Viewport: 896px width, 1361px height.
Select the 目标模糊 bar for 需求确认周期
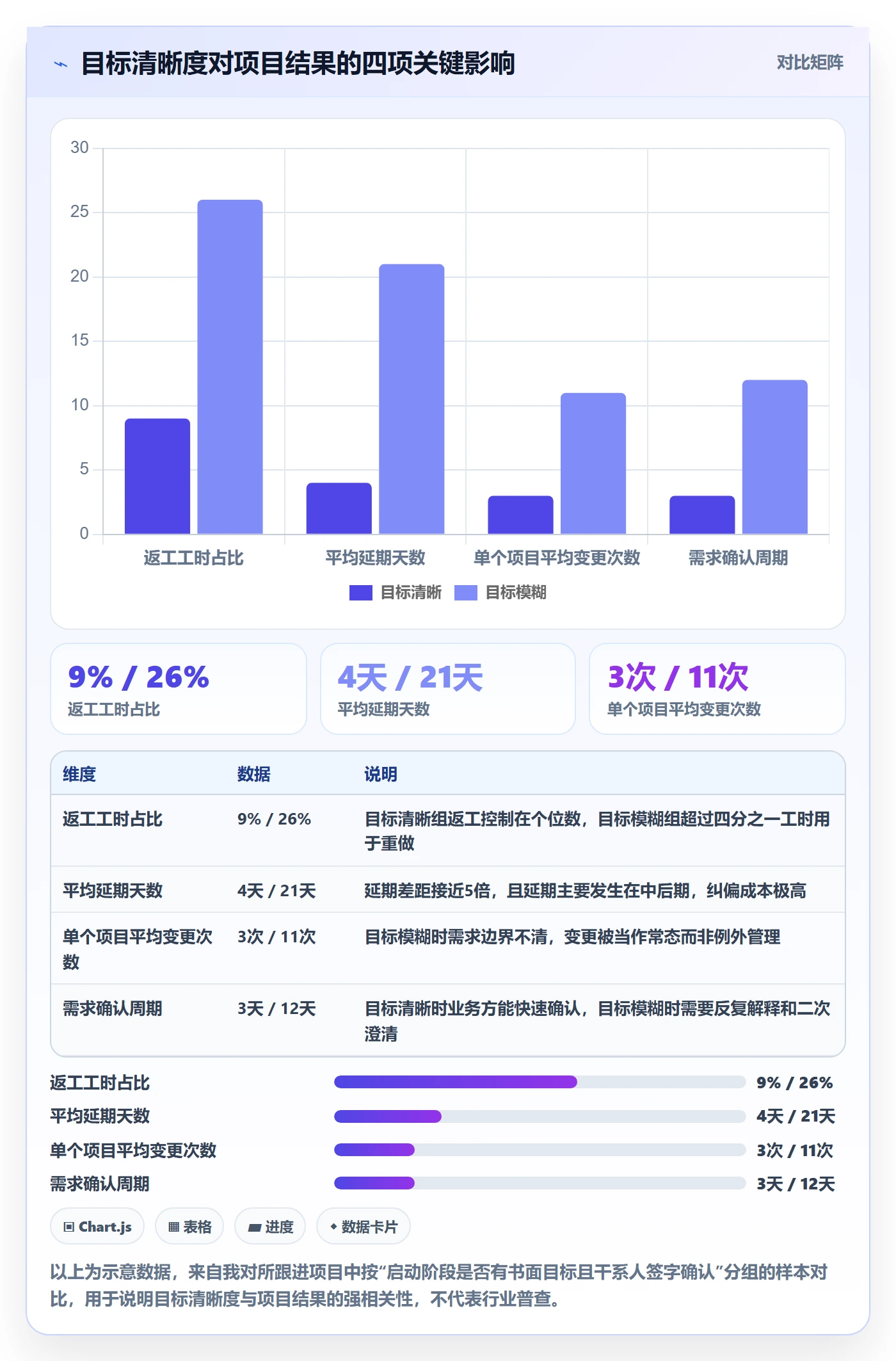pyautogui.click(x=775, y=457)
